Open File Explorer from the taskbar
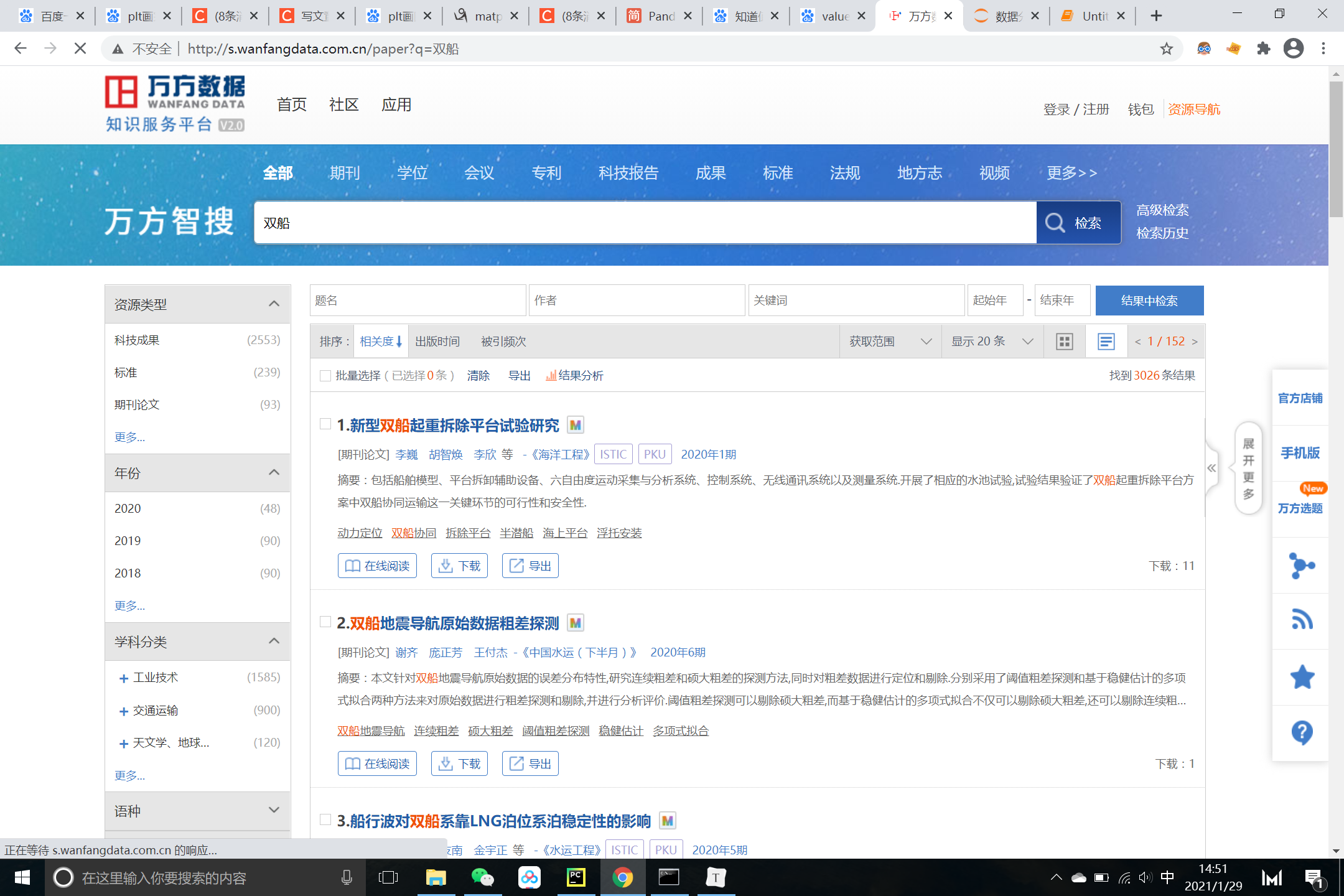Image resolution: width=1344 pixels, height=896 pixels. click(x=436, y=877)
